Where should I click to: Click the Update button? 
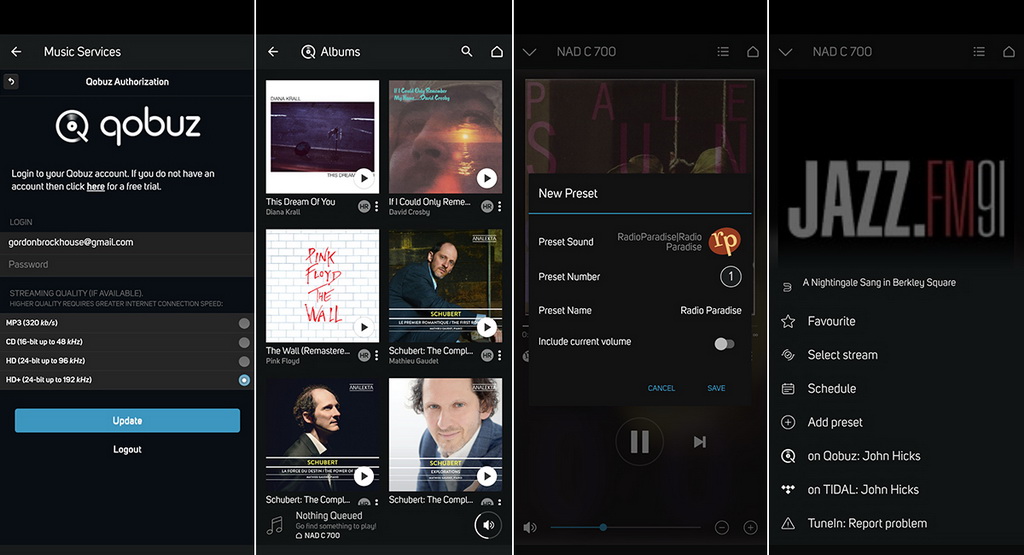click(127, 420)
